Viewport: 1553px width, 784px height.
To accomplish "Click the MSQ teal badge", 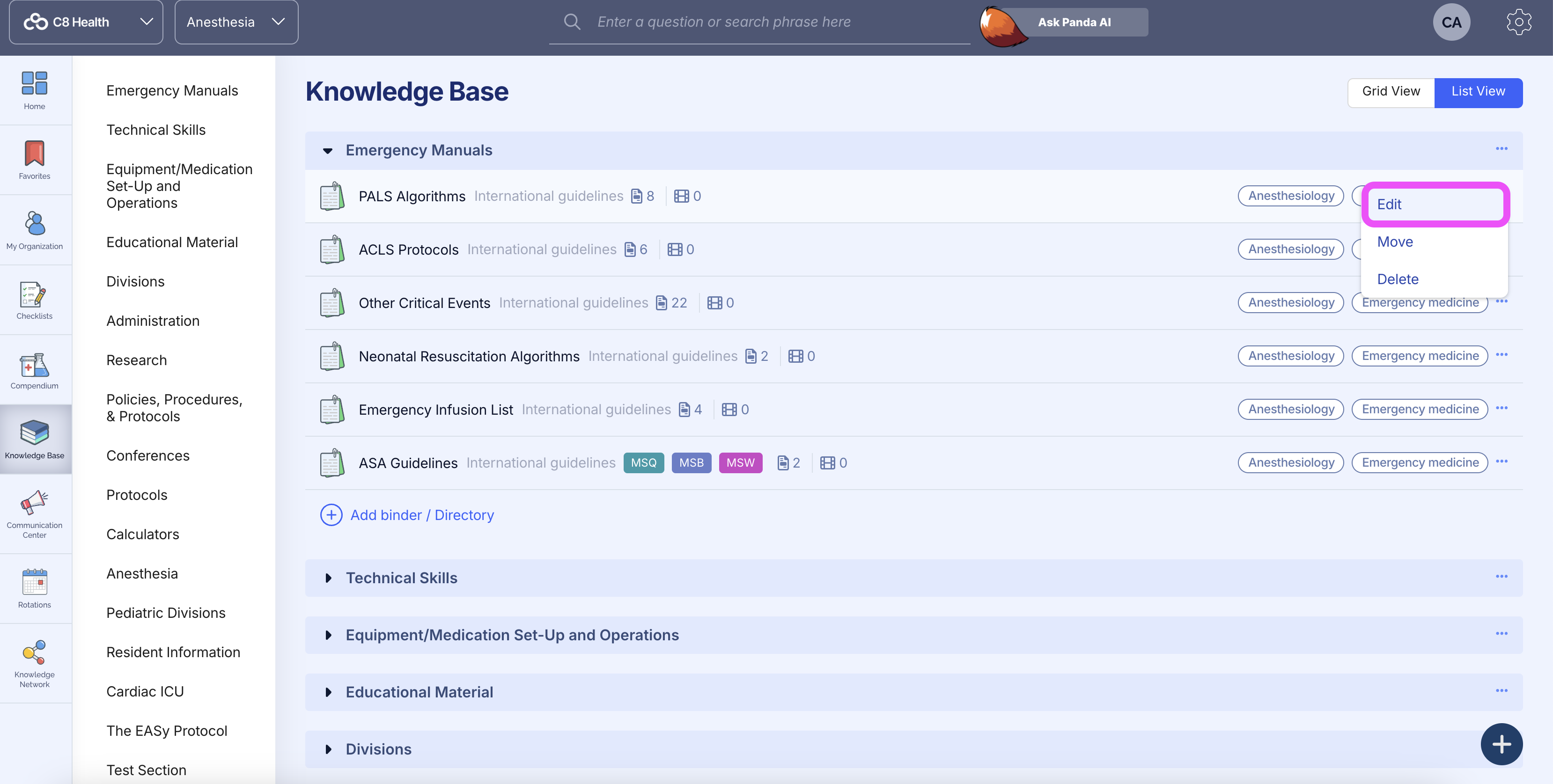I will tap(643, 463).
